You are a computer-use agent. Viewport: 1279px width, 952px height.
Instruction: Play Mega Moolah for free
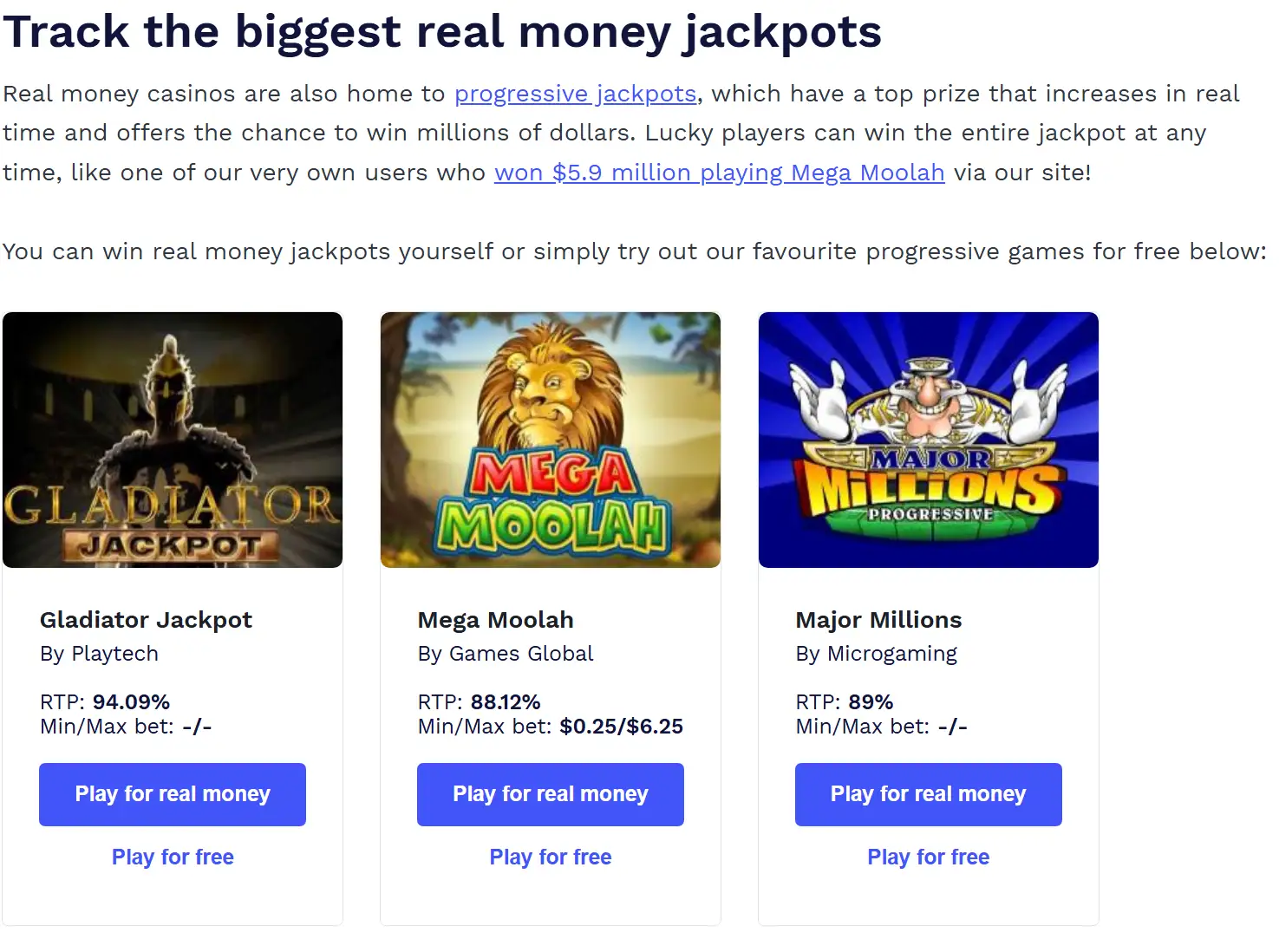551,857
